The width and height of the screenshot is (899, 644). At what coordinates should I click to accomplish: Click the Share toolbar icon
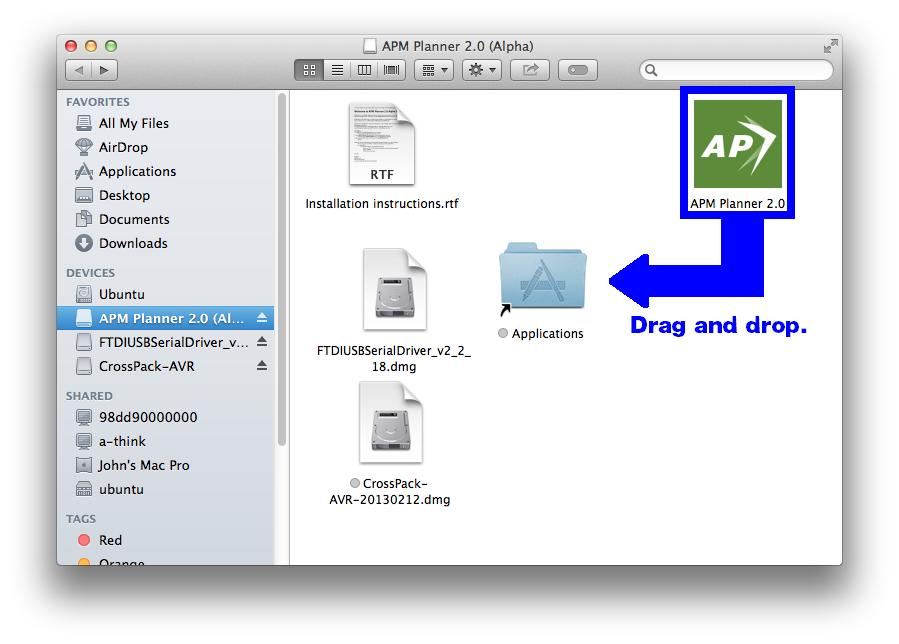[529, 69]
